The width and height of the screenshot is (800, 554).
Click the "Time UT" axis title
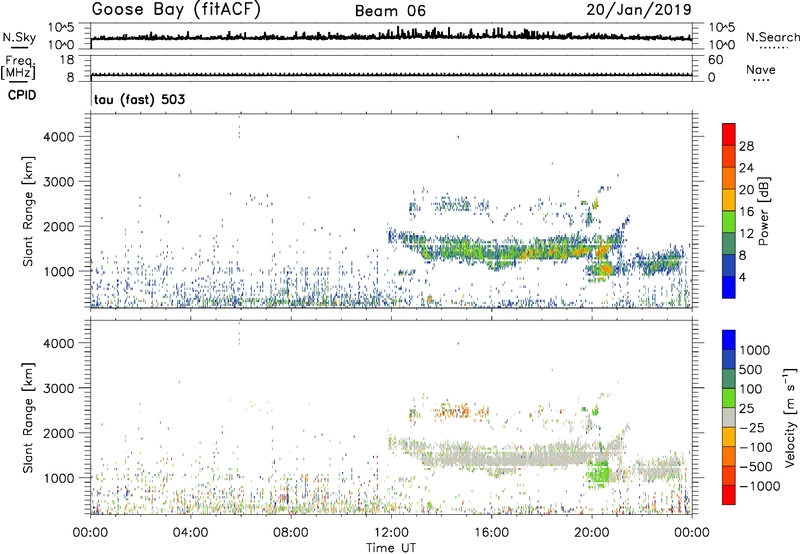(x=391, y=548)
